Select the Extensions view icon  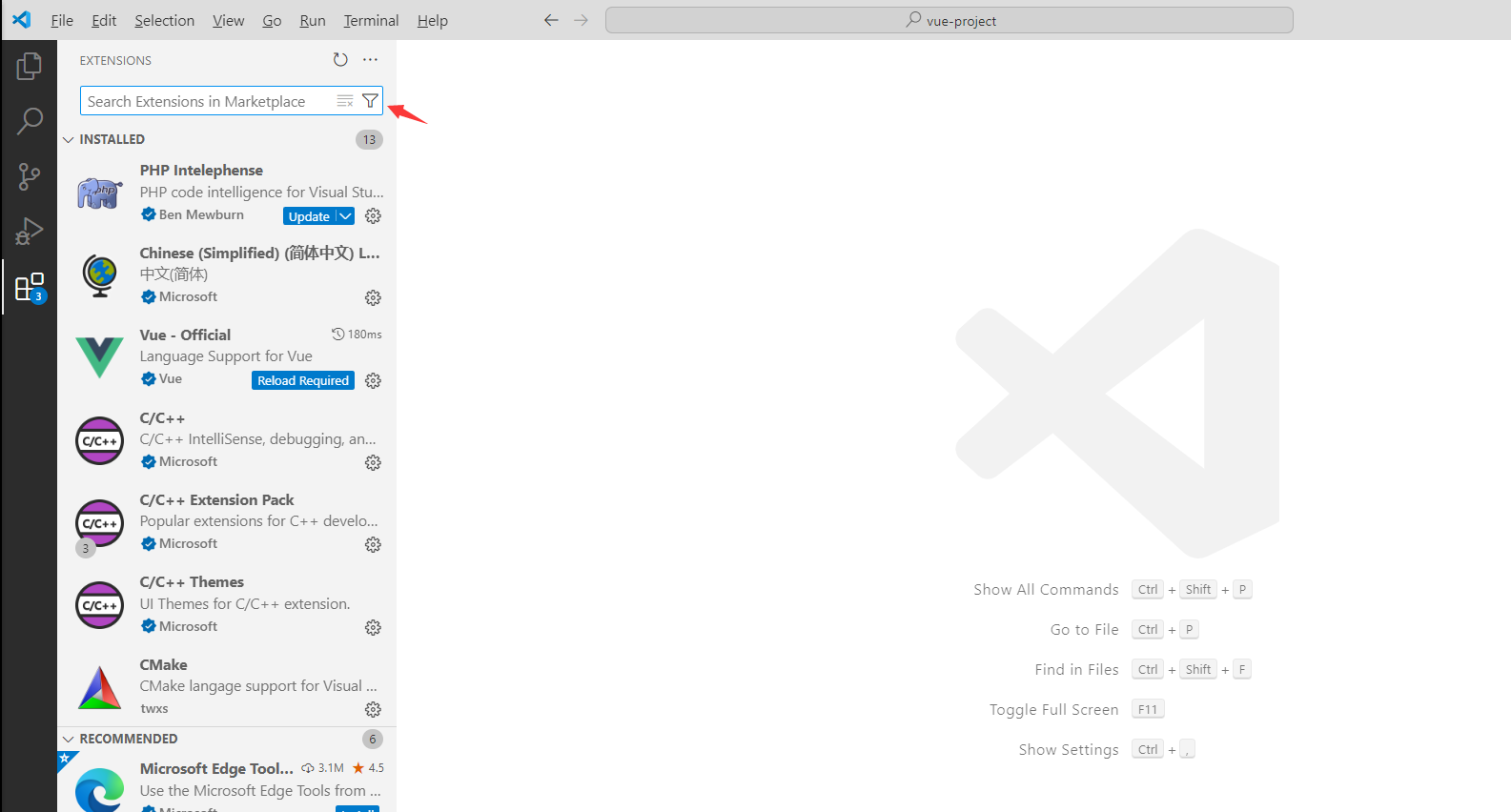pyautogui.click(x=30, y=287)
